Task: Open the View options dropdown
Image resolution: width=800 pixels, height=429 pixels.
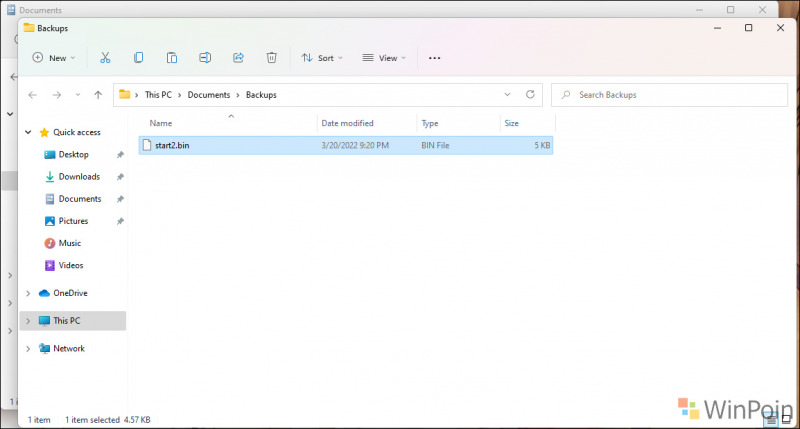Action: pyautogui.click(x=384, y=58)
